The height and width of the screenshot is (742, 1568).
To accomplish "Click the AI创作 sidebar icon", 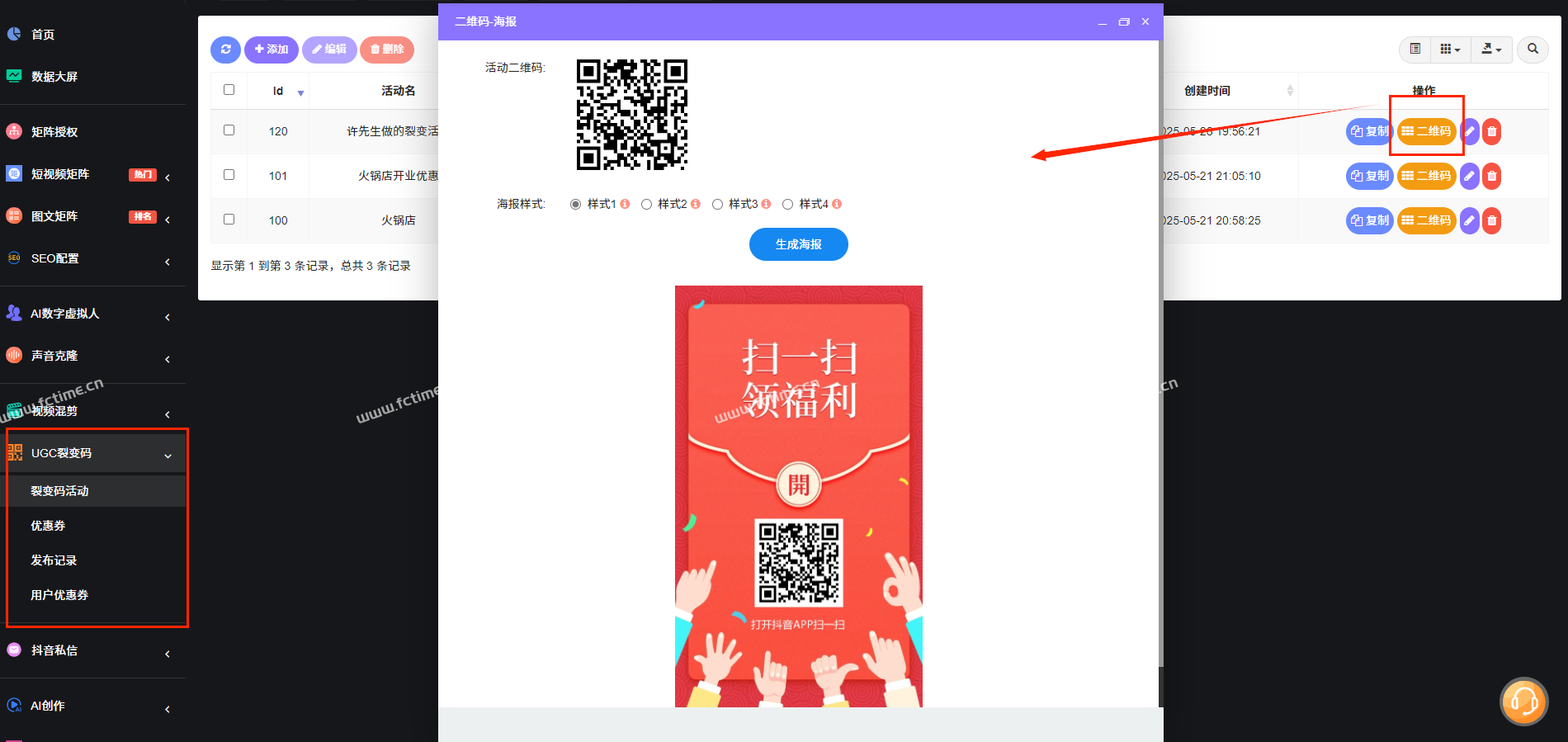I will pos(14,705).
